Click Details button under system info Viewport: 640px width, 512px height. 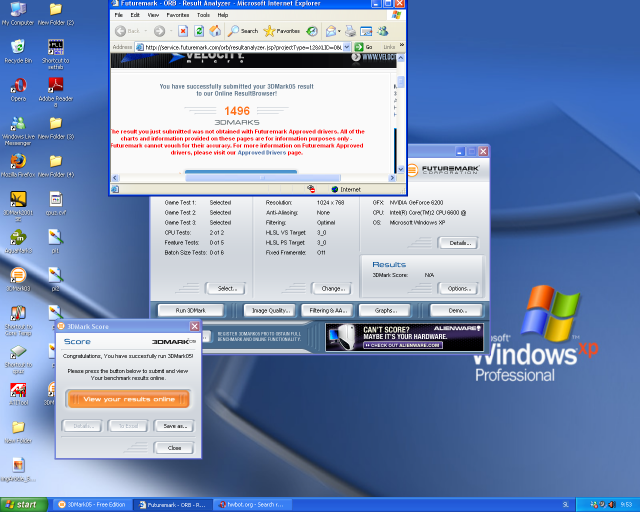(459, 243)
